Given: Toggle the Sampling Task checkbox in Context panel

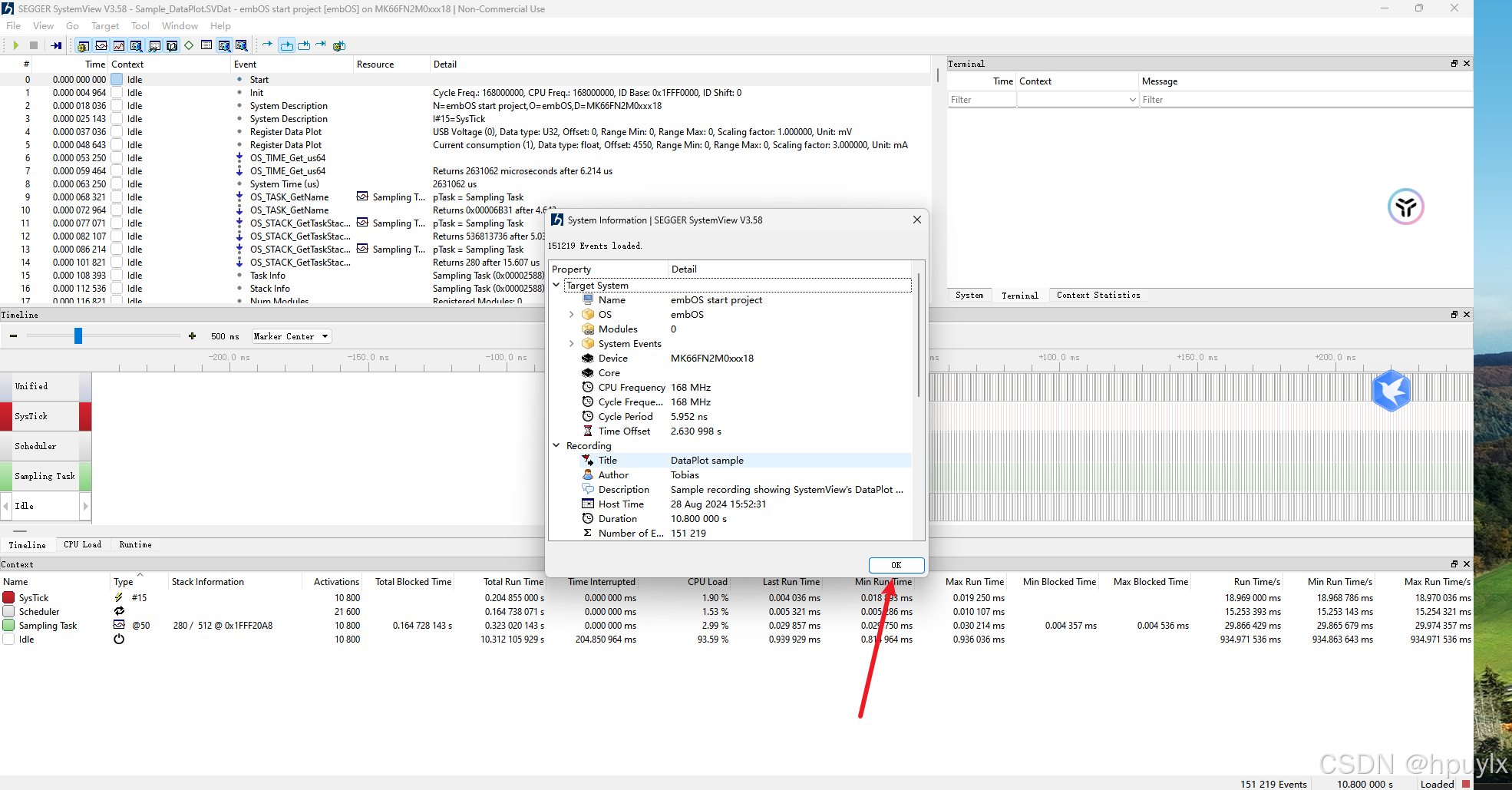Looking at the screenshot, I should pyautogui.click(x=8, y=625).
